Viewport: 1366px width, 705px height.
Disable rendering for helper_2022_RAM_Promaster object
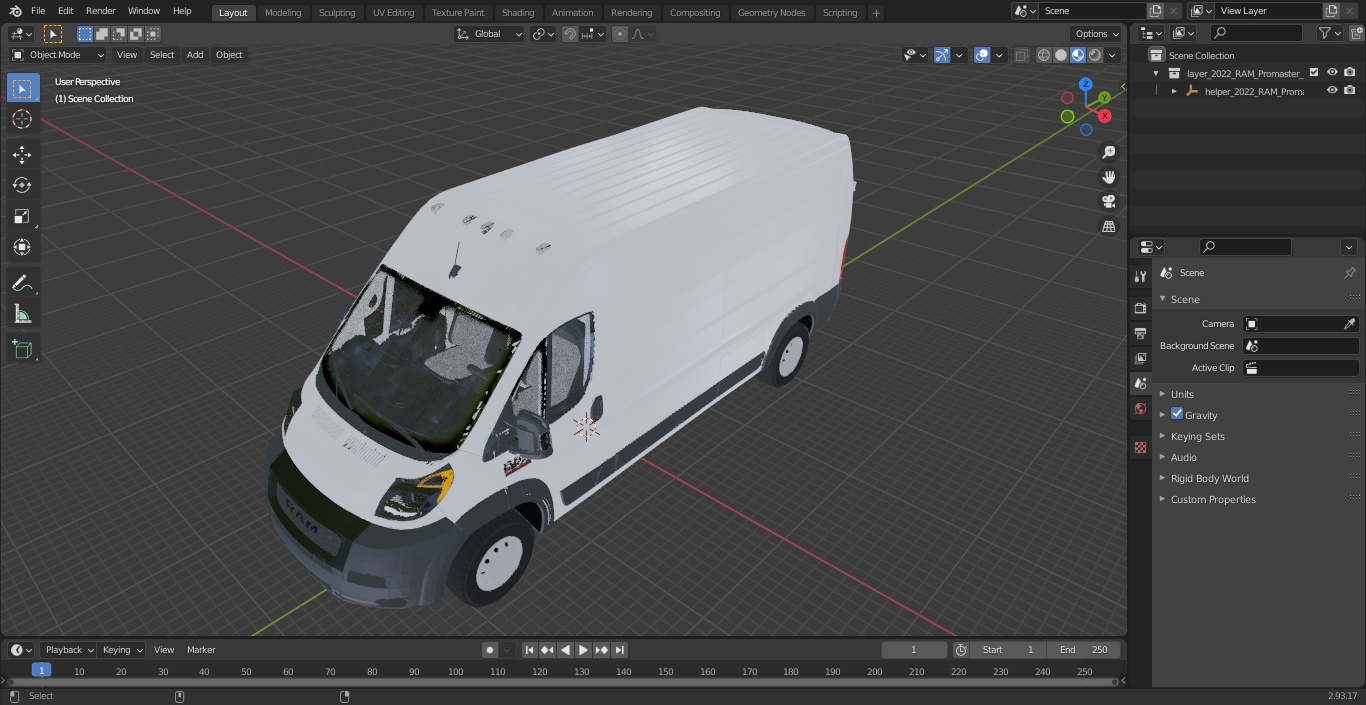point(1349,90)
